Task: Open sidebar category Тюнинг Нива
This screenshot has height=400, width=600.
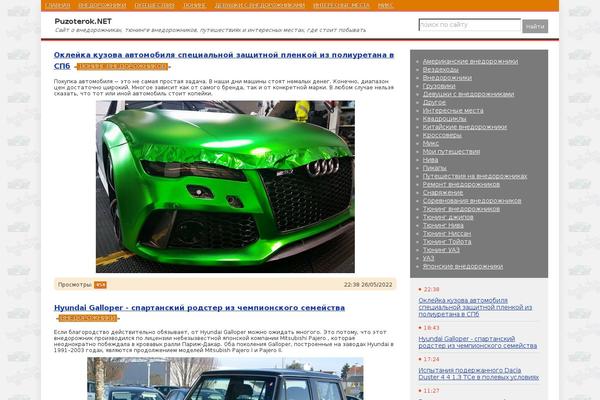Action: pyautogui.click(x=443, y=225)
